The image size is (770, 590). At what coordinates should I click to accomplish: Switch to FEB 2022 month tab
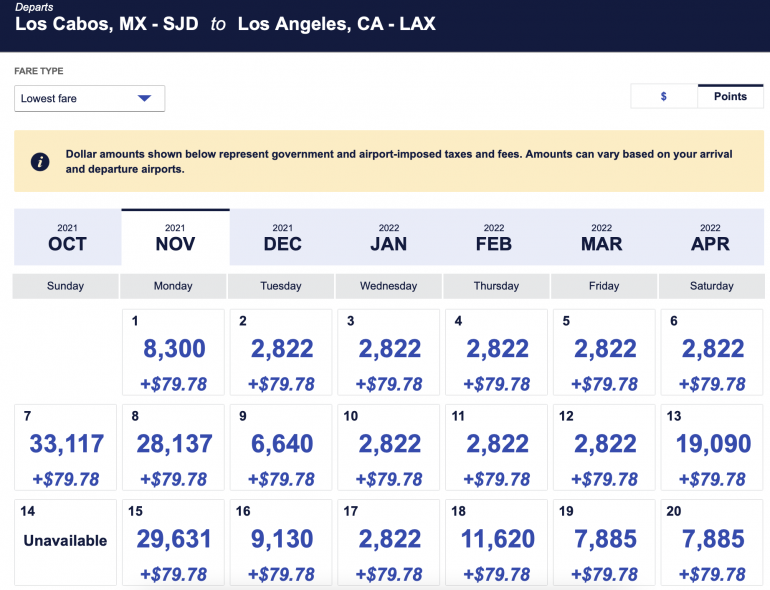tap(494, 238)
